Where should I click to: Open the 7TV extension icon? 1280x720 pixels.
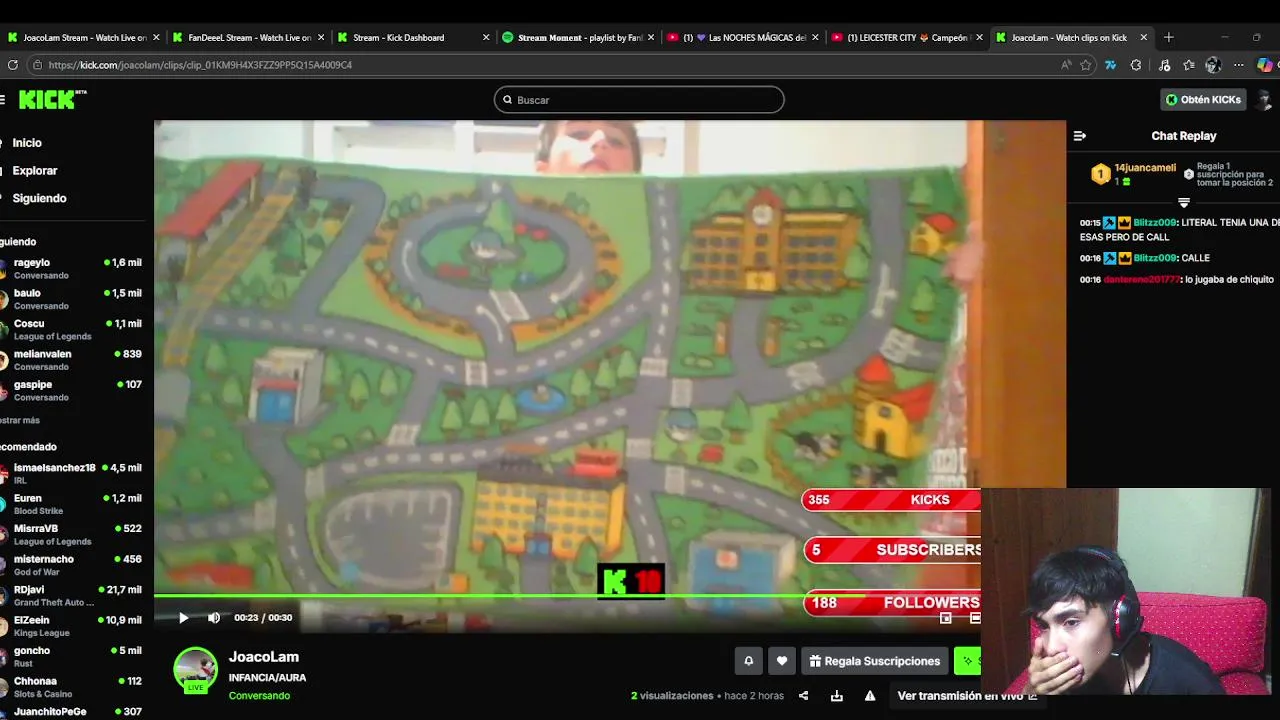point(1110,65)
